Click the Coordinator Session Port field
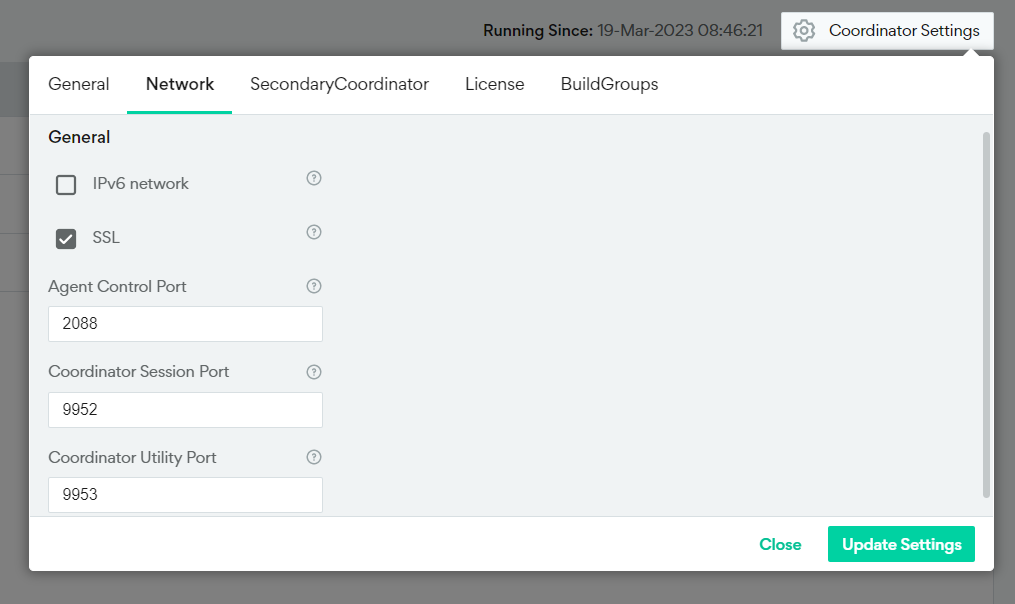This screenshot has width=1015, height=604. click(185, 409)
